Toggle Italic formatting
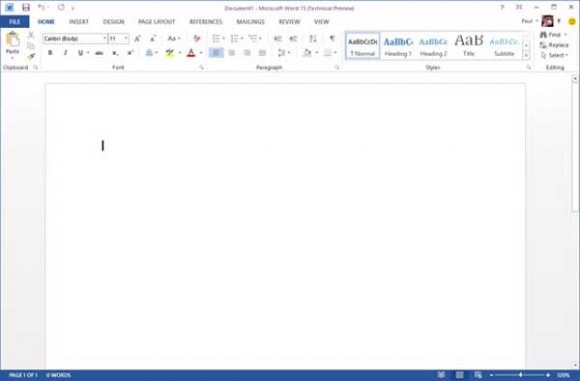The width and height of the screenshot is (580, 381). tap(65, 53)
